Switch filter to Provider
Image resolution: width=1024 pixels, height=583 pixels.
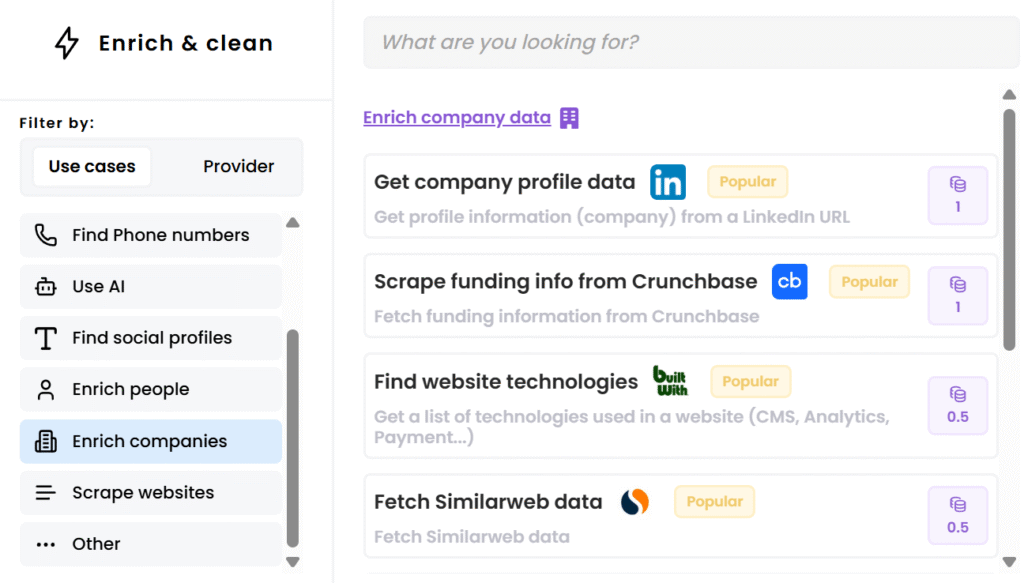pos(238,167)
